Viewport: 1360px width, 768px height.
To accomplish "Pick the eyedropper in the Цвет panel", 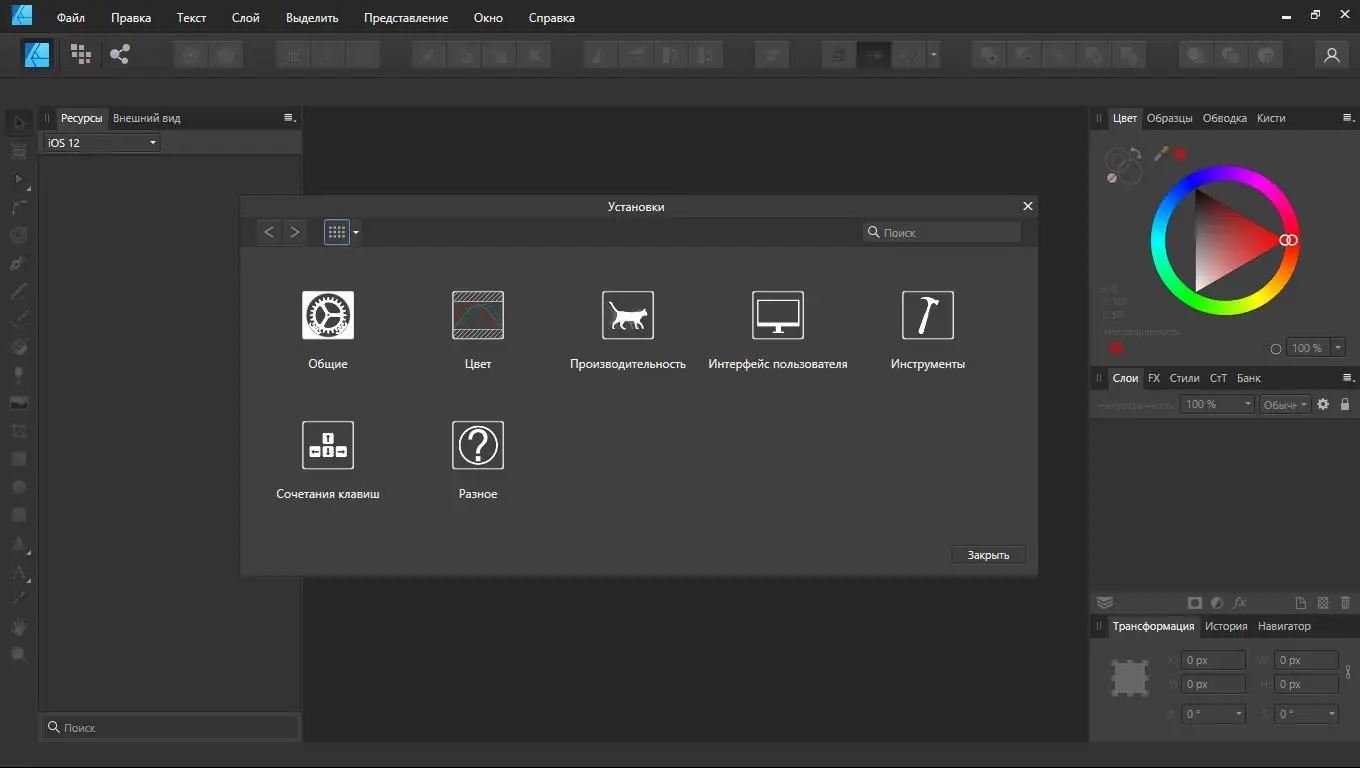I will 1161,153.
